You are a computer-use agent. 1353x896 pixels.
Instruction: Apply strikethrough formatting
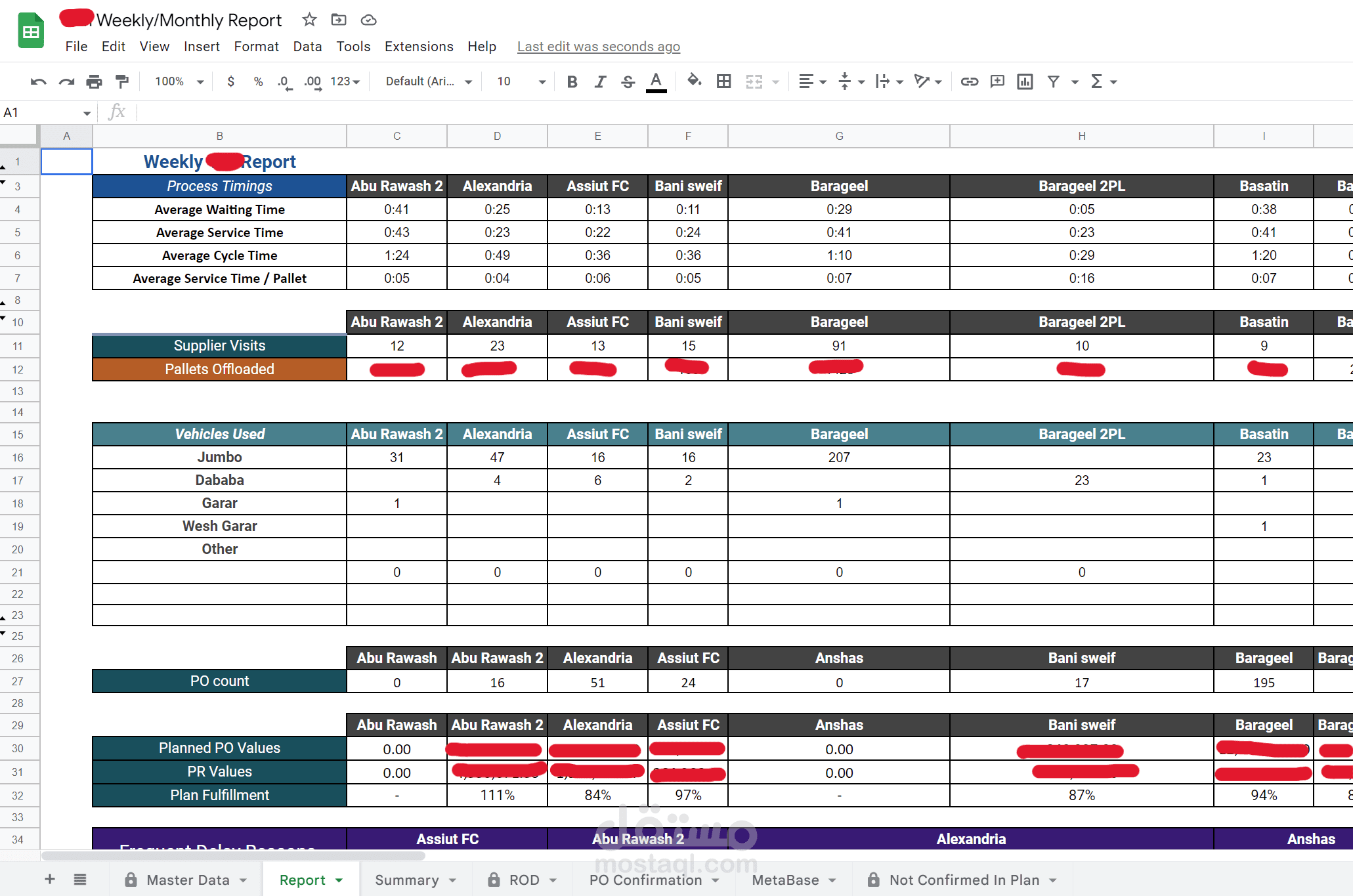[628, 81]
